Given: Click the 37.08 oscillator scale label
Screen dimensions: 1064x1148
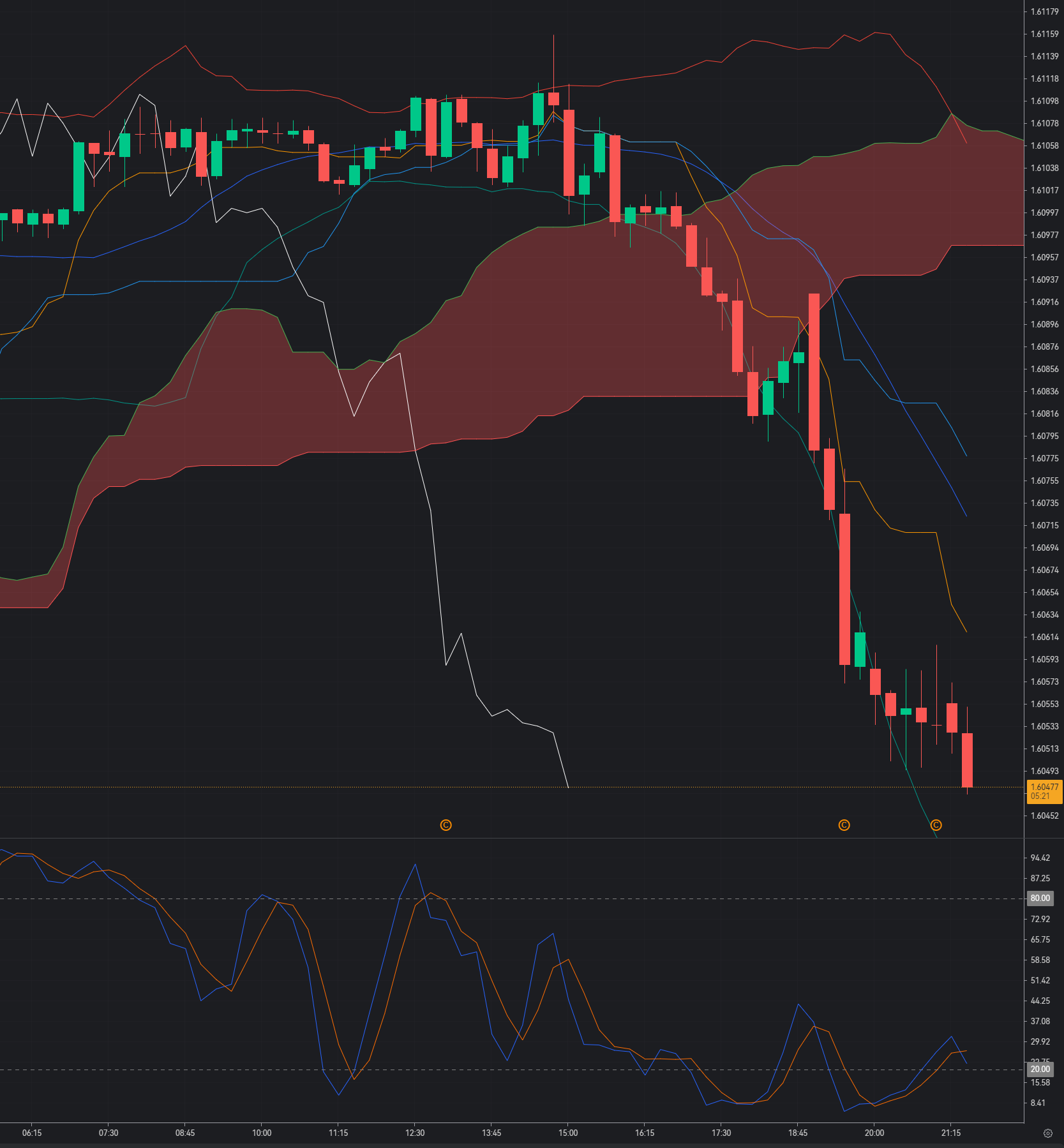Looking at the screenshot, I should click(x=1040, y=1021).
